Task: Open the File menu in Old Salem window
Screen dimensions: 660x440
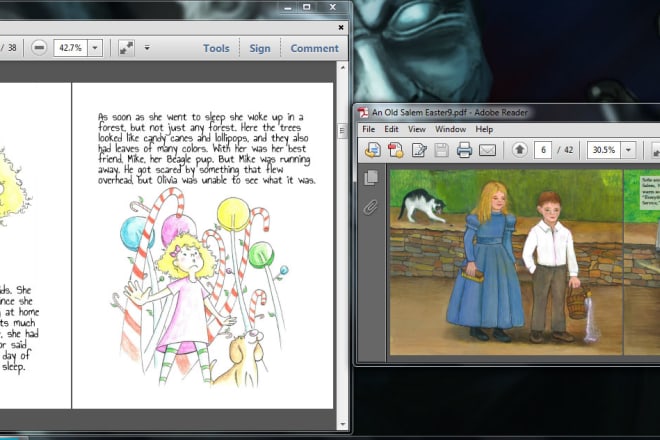Action: click(x=368, y=129)
